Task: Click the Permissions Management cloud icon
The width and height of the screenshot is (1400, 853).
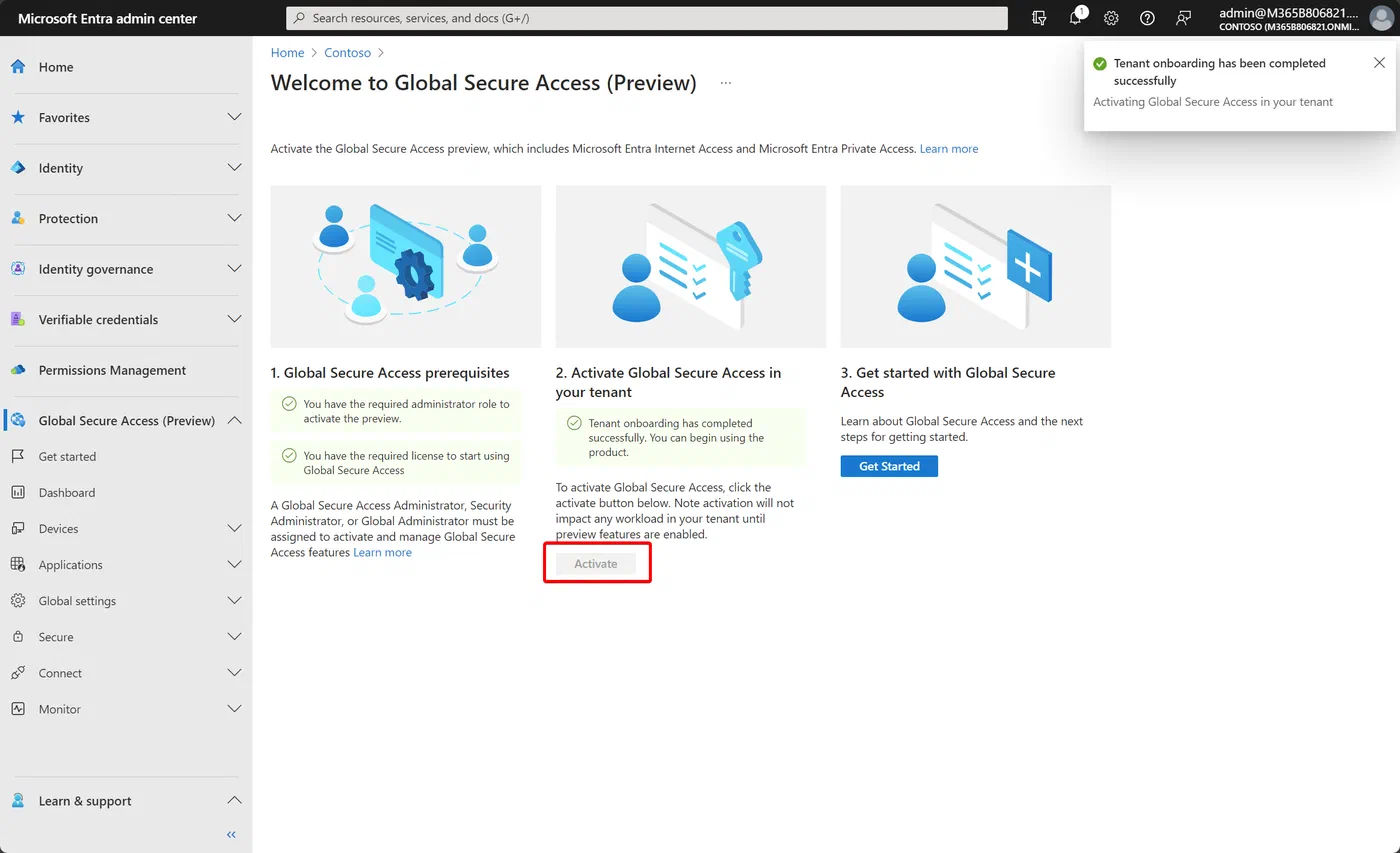Action: (18, 370)
